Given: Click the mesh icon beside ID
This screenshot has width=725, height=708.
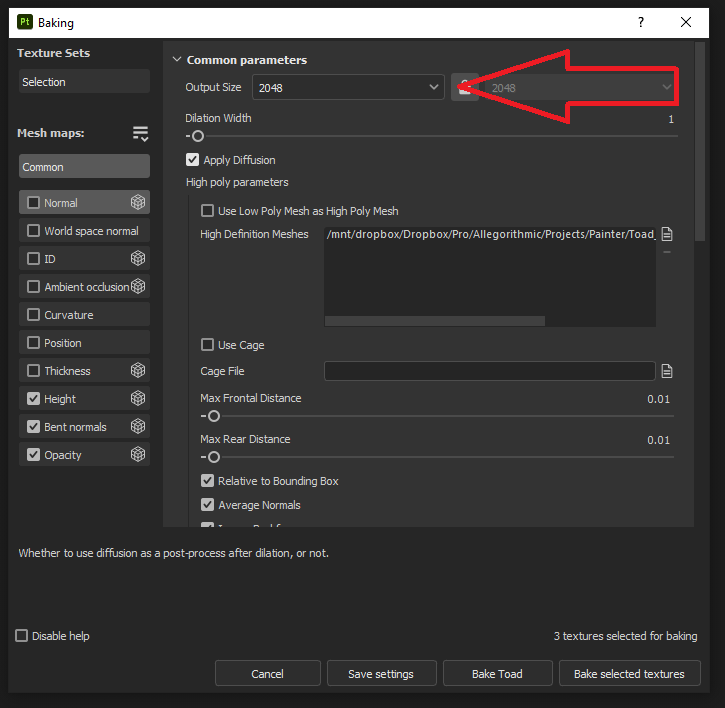Looking at the screenshot, I should (x=138, y=259).
